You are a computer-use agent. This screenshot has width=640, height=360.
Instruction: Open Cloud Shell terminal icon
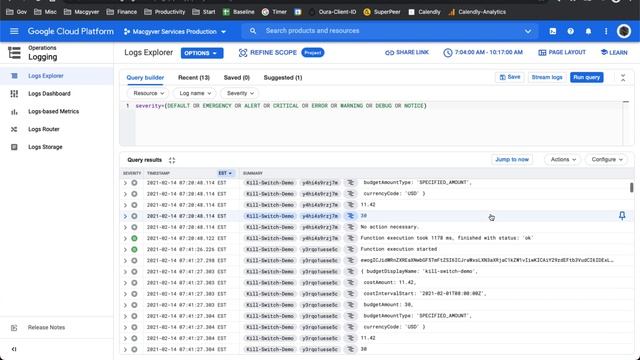click(553, 31)
